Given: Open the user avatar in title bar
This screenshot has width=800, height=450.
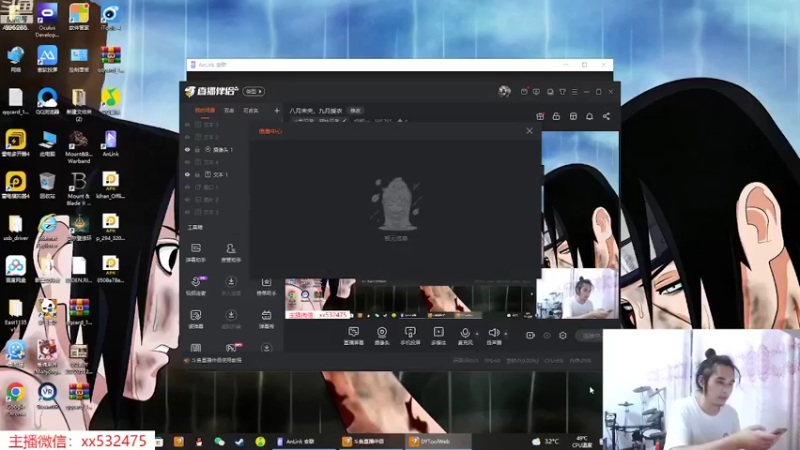Looking at the screenshot, I should pos(504,91).
